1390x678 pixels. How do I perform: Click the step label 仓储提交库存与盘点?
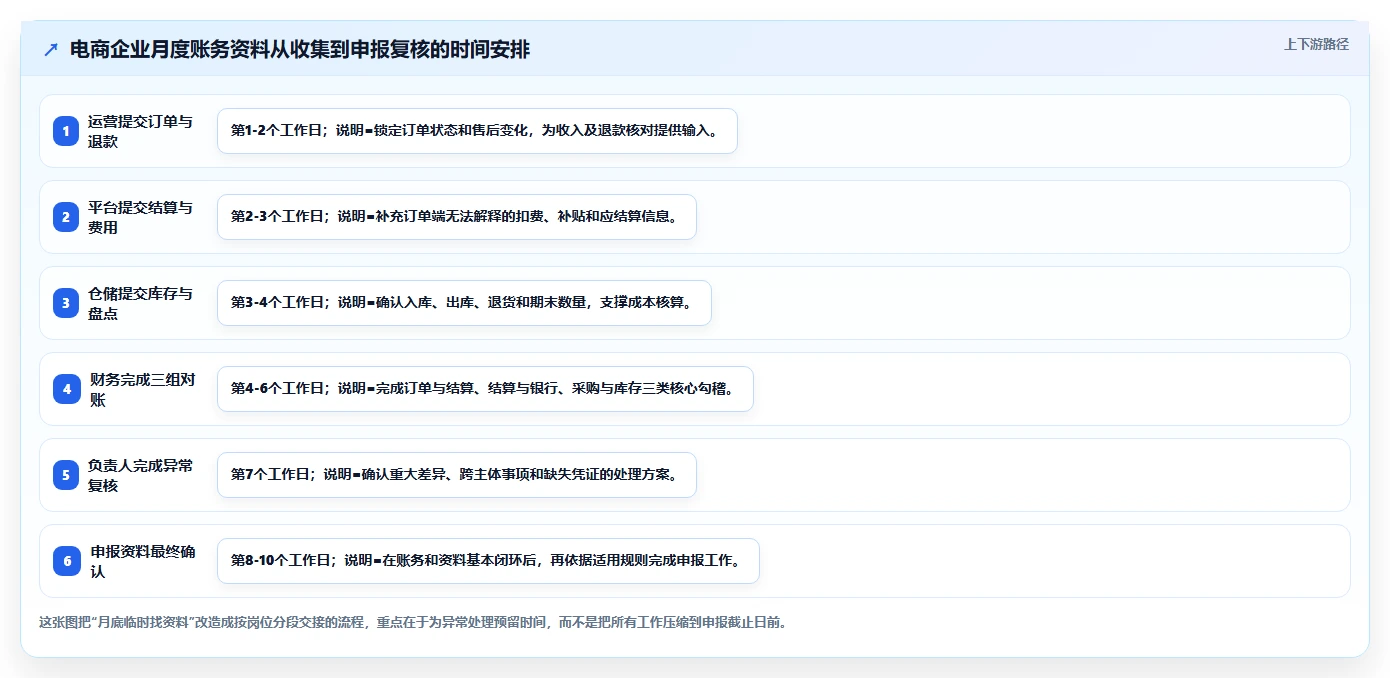point(140,303)
